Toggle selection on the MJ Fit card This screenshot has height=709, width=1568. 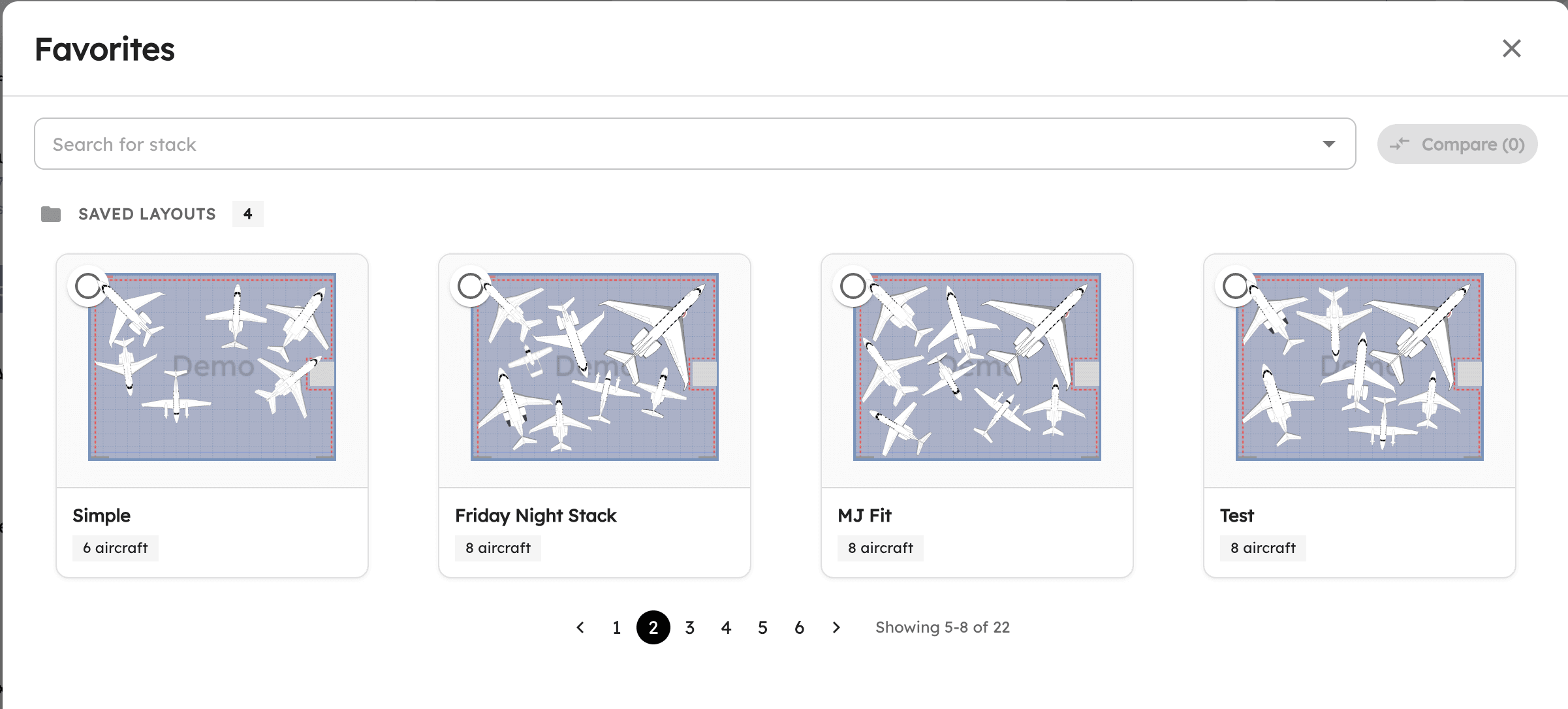(853, 286)
